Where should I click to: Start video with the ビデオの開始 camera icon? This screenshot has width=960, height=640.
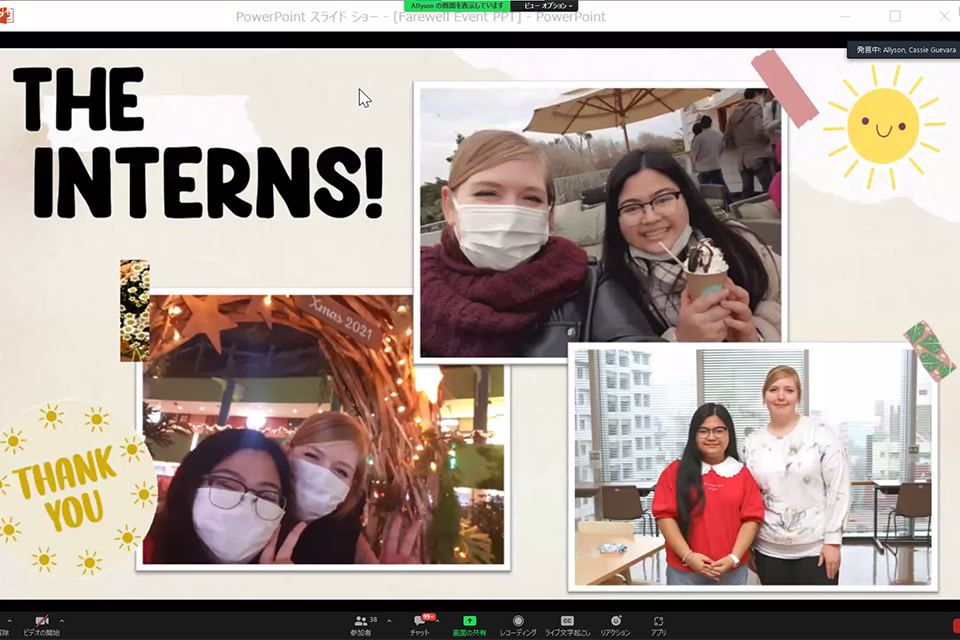(x=42, y=625)
